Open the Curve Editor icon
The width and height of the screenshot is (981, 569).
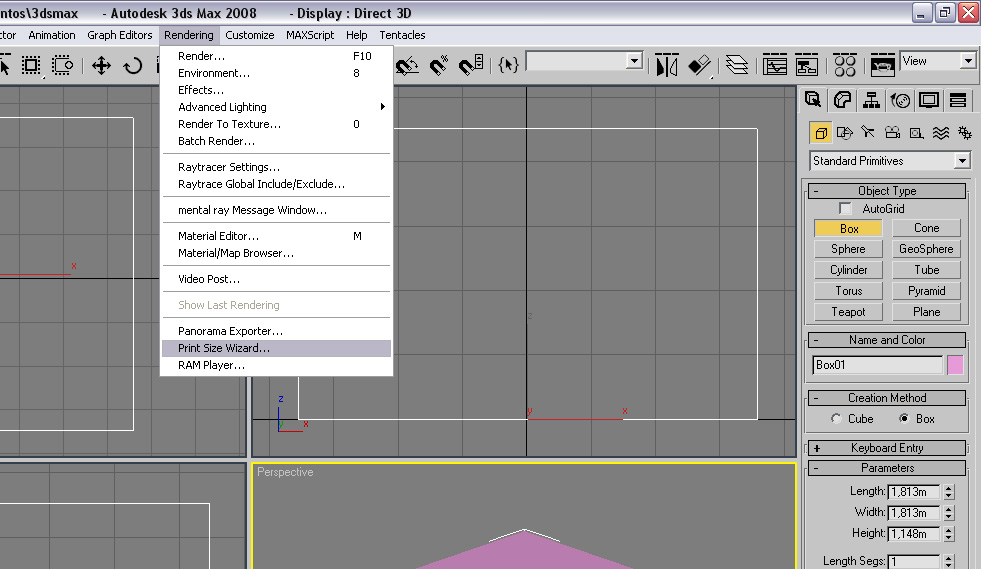coord(775,65)
